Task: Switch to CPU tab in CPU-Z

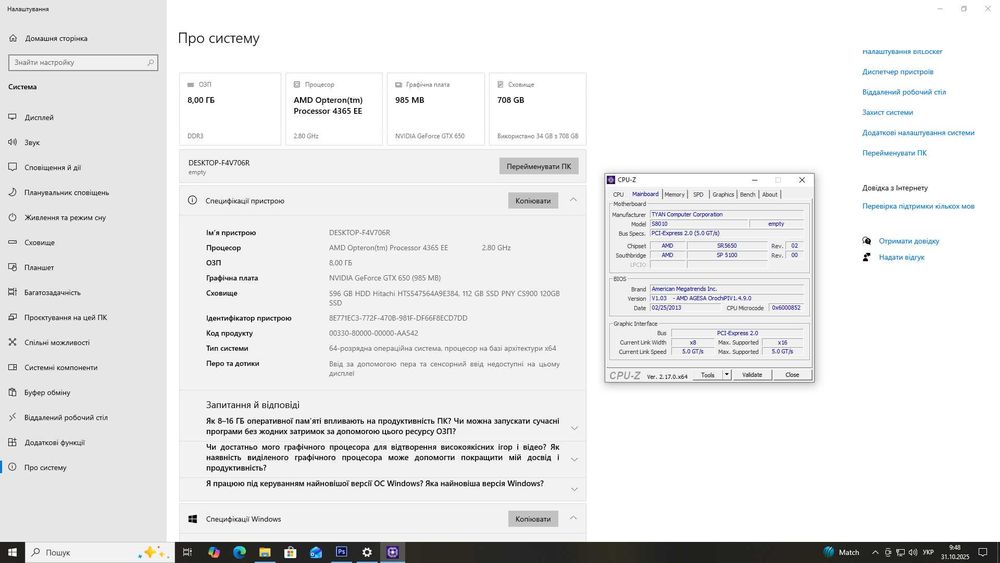Action: [618, 194]
